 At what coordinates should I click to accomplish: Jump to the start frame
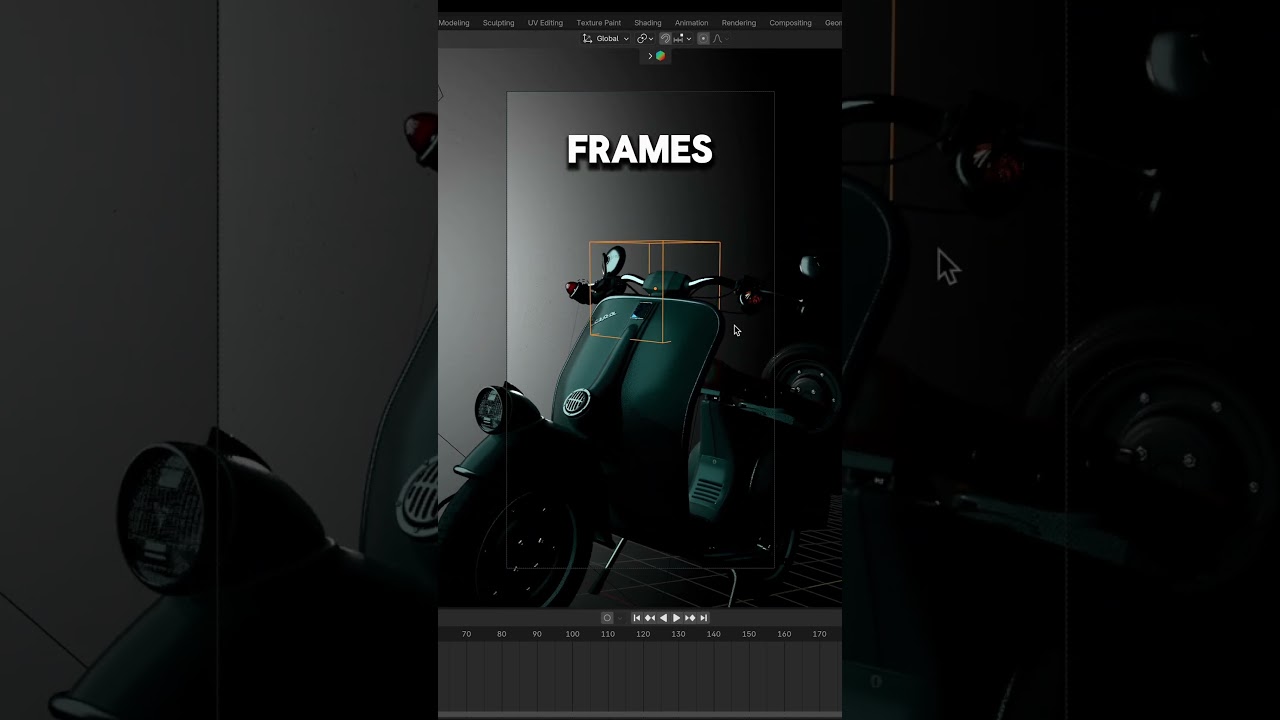coord(637,618)
